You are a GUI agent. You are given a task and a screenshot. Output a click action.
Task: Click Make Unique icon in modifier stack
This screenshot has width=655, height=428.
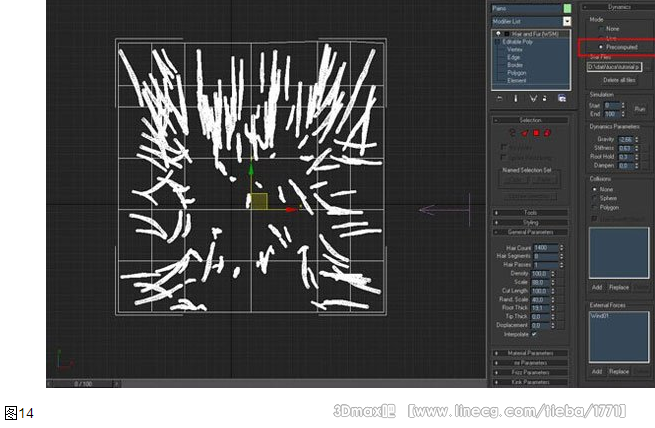(x=532, y=98)
